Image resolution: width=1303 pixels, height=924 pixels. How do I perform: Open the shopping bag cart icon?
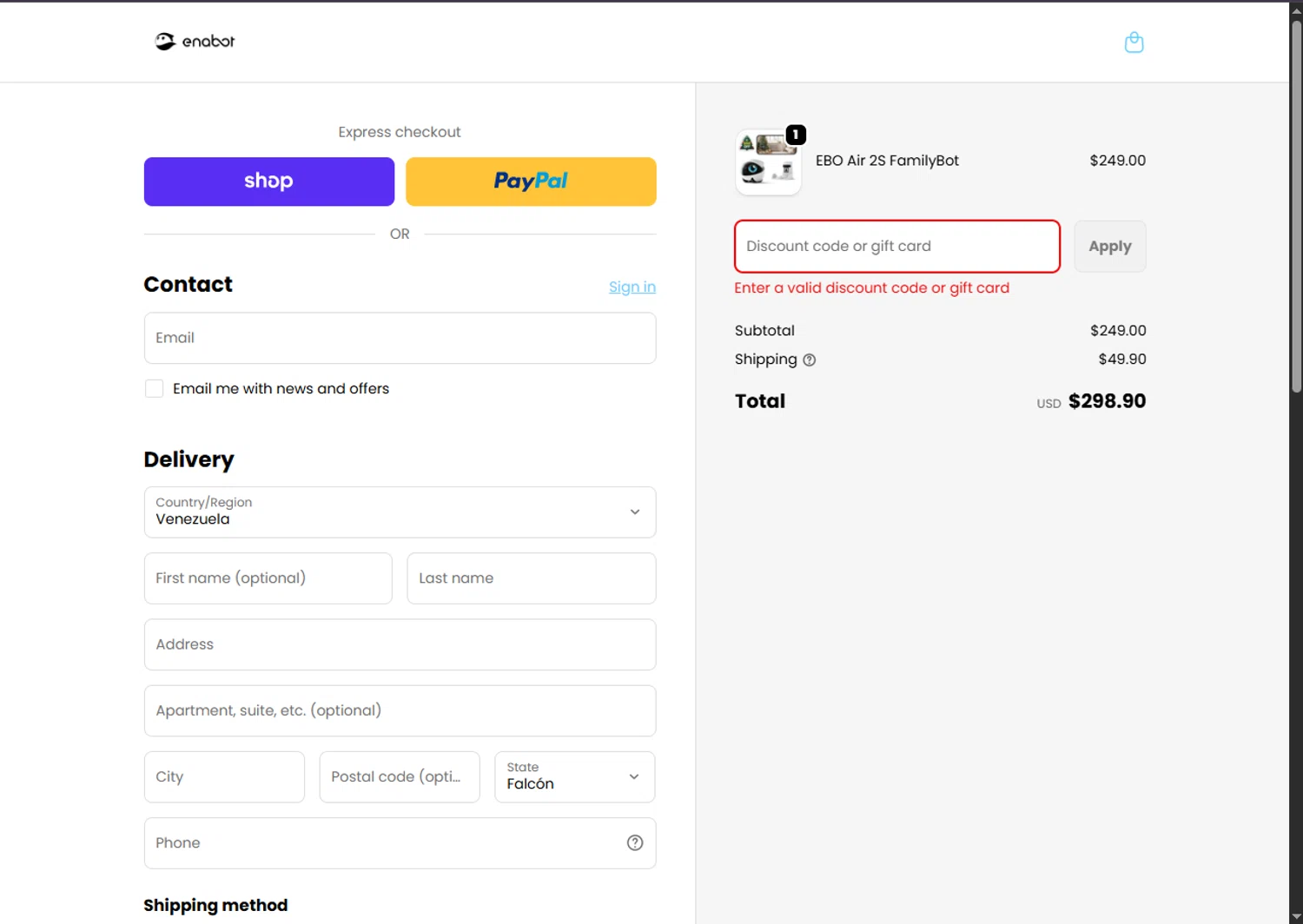(x=1134, y=42)
